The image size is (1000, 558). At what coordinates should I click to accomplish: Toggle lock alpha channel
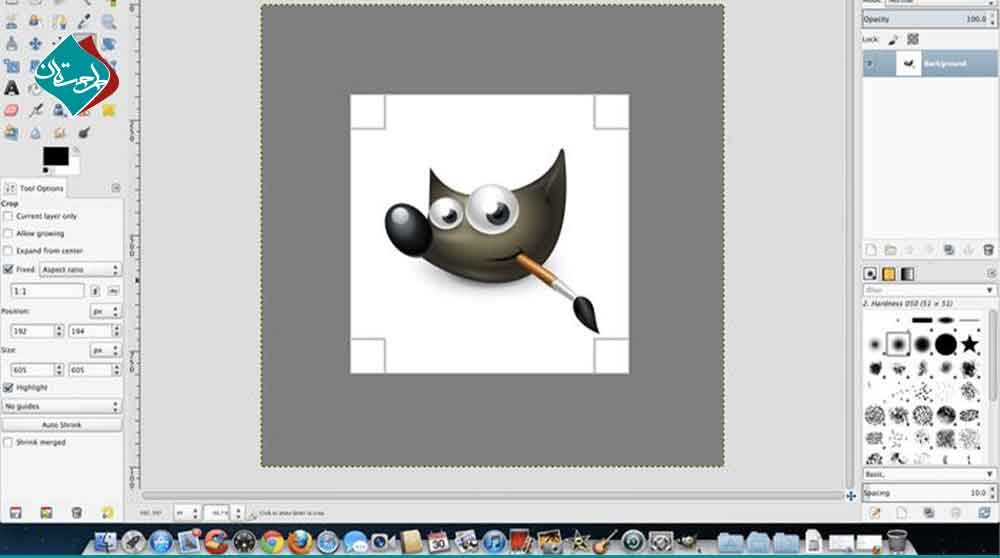tap(913, 40)
